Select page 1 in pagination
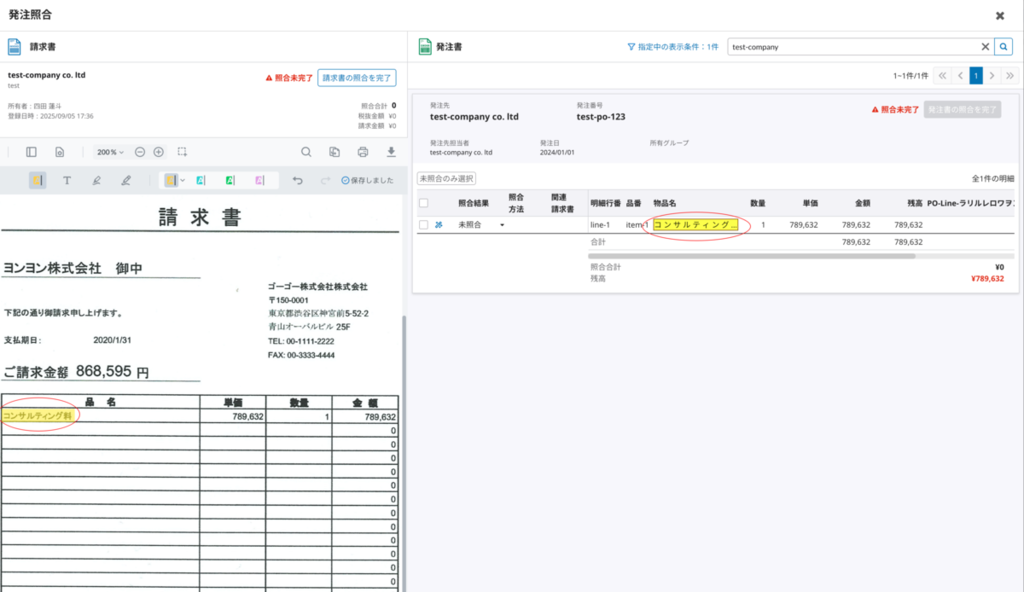The width and height of the screenshot is (1024, 592). click(976, 76)
